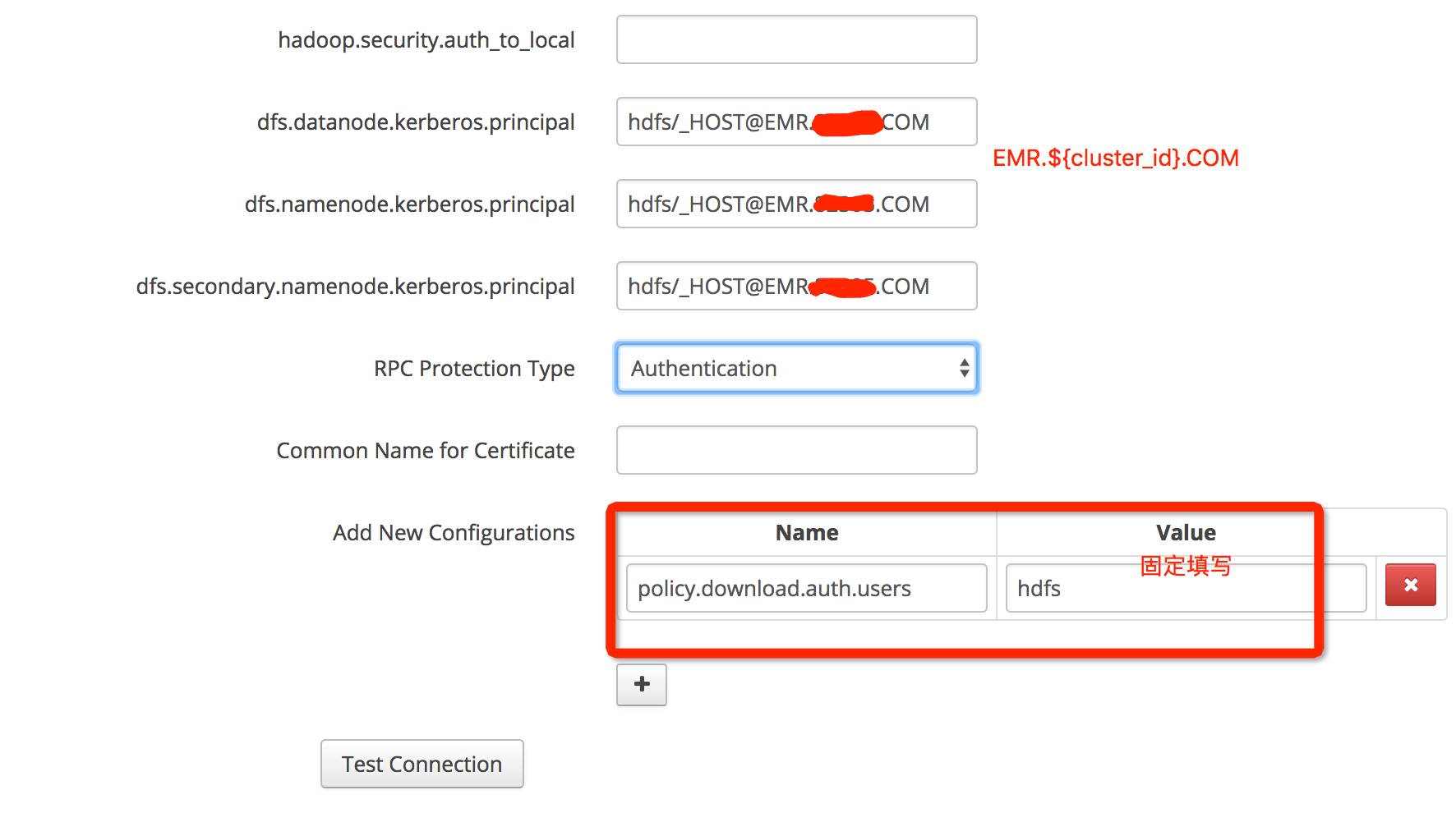Click the red delete configuration row icon
1456x813 pixels.
tap(1410, 585)
